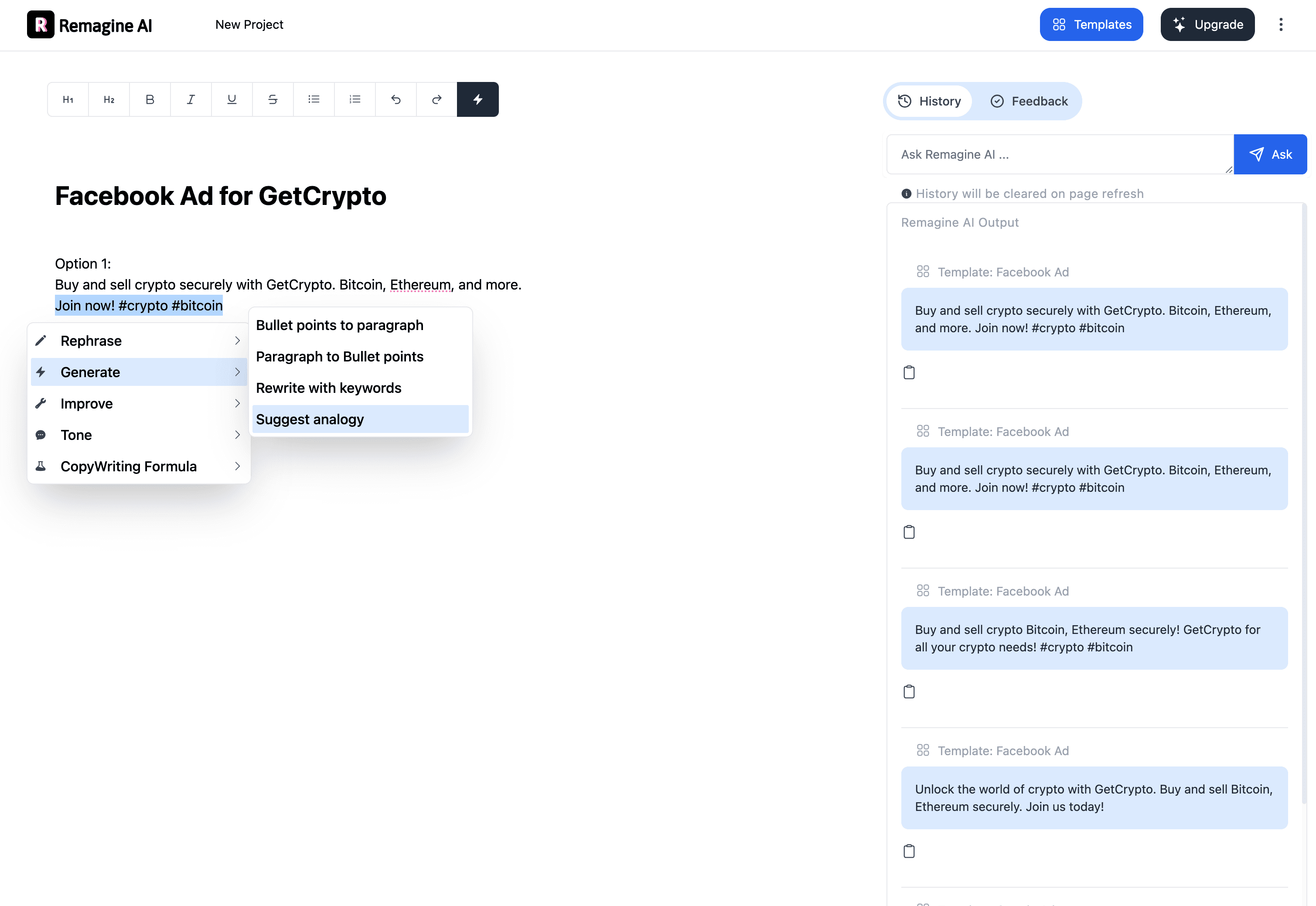Switch to the History tab
The image size is (1316, 906).
[929, 101]
